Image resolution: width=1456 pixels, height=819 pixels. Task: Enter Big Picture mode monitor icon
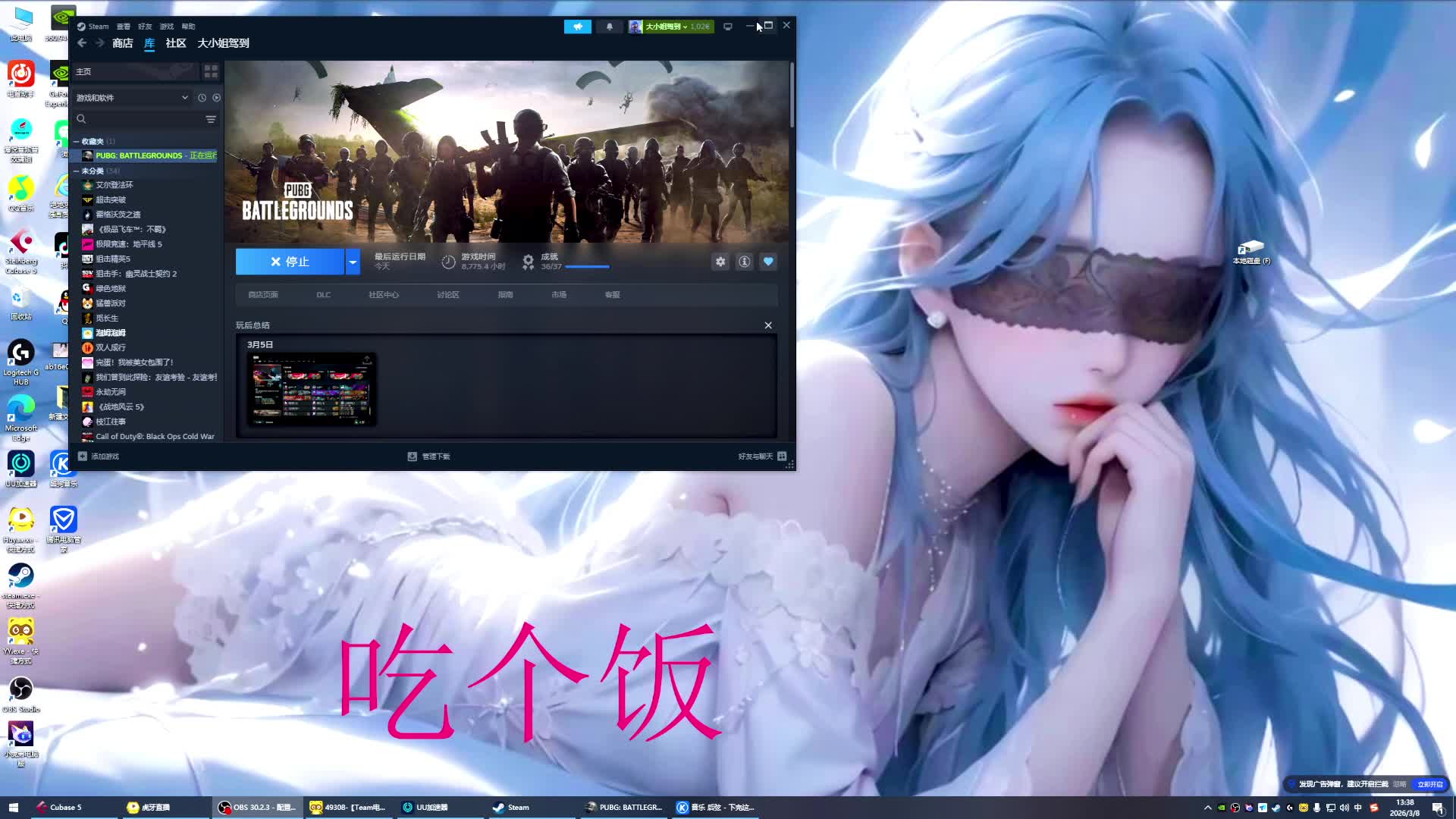tap(727, 27)
